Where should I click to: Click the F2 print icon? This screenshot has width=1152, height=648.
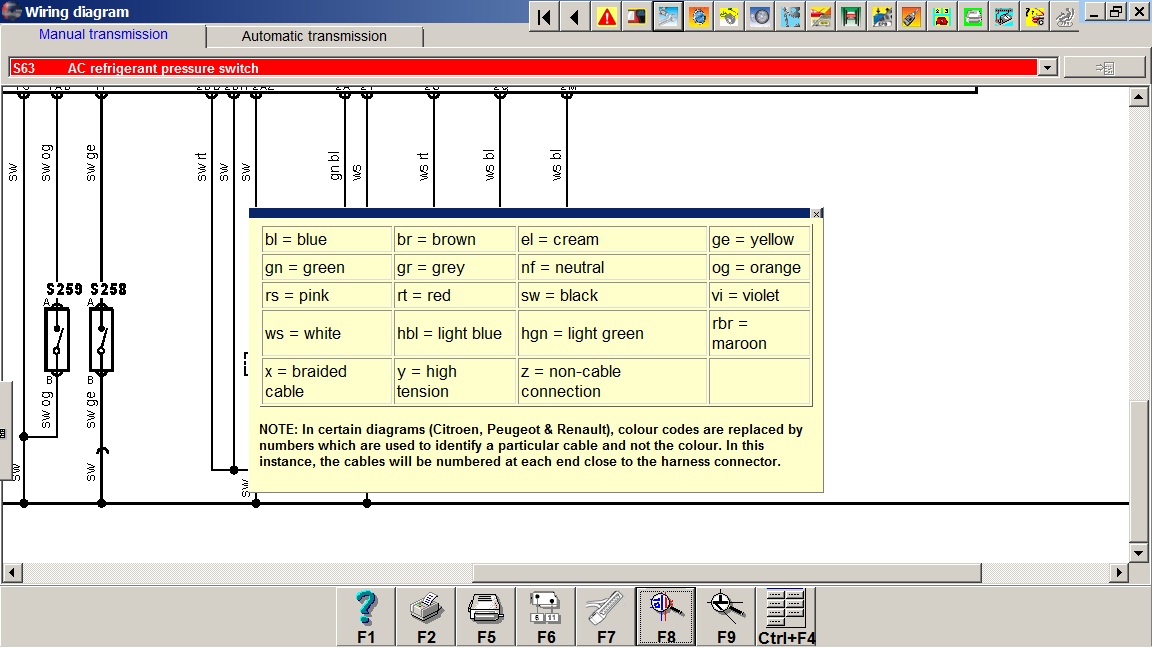tap(426, 615)
